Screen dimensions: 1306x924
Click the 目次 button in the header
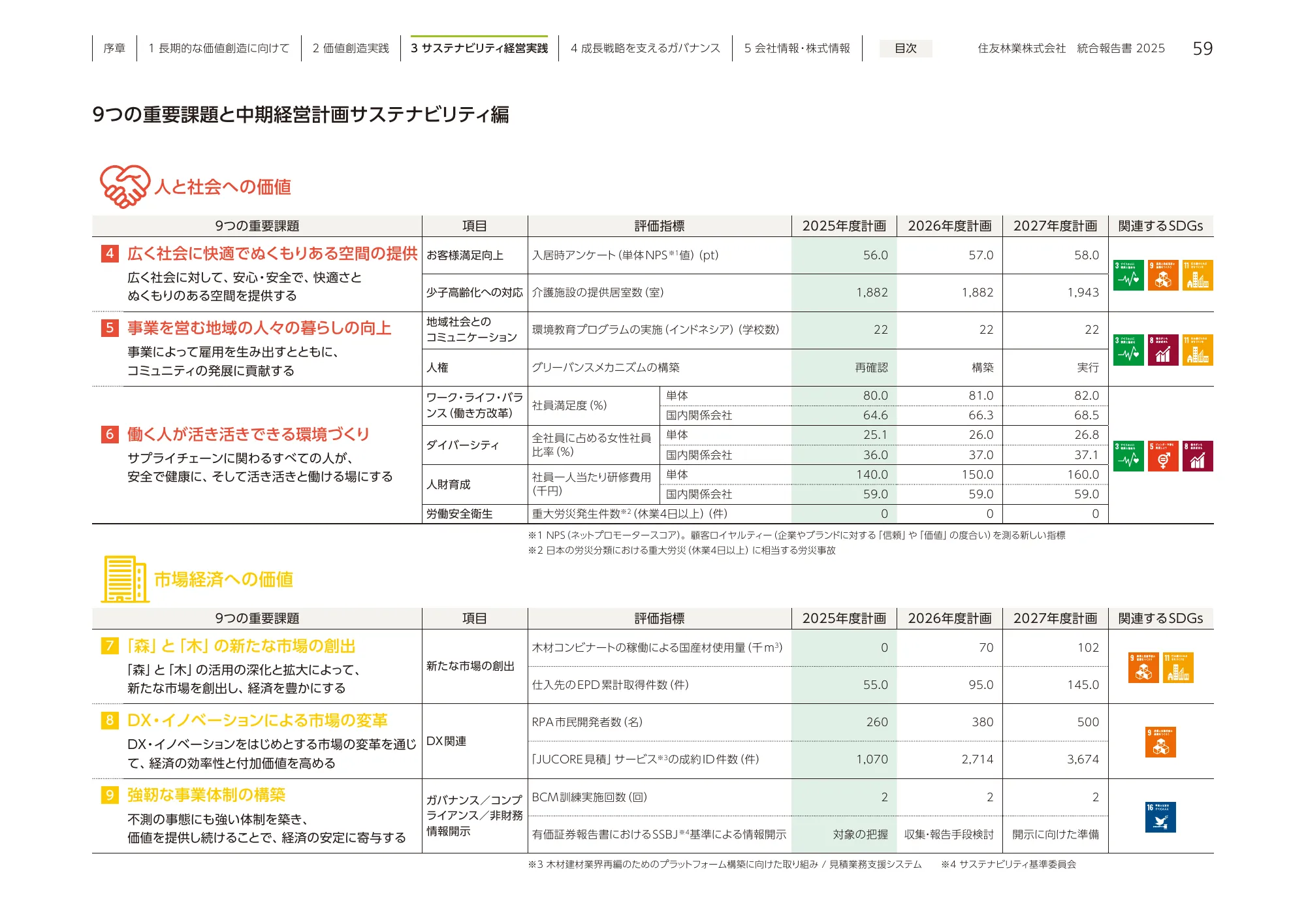906,48
